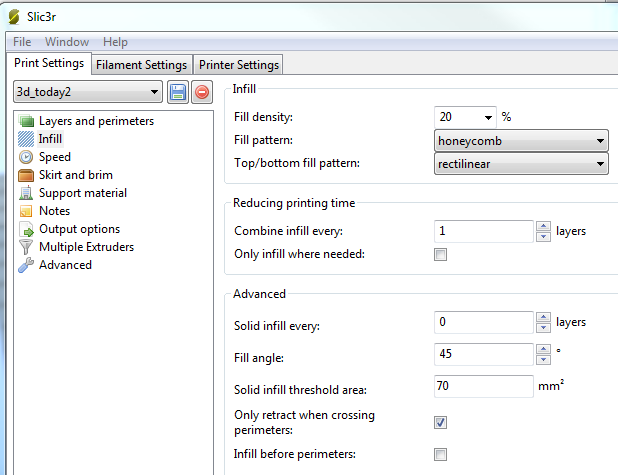The image size is (618, 475).
Task: Increase Combine infill every value
Action: tap(543, 226)
